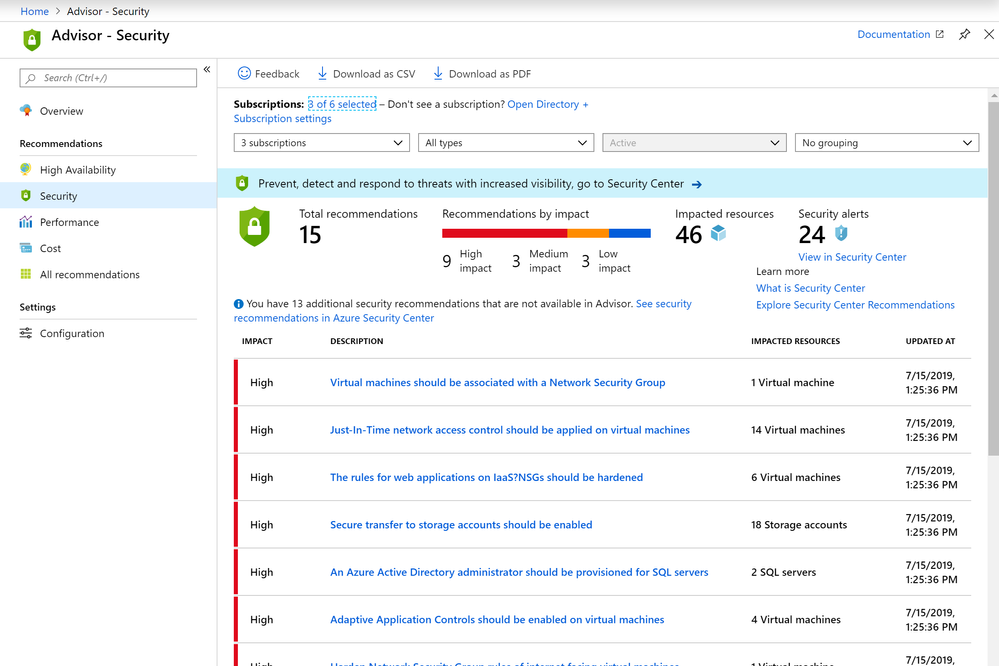Sort by UPDATED AT column header
Screen dimensions: 999x666
point(930,341)
